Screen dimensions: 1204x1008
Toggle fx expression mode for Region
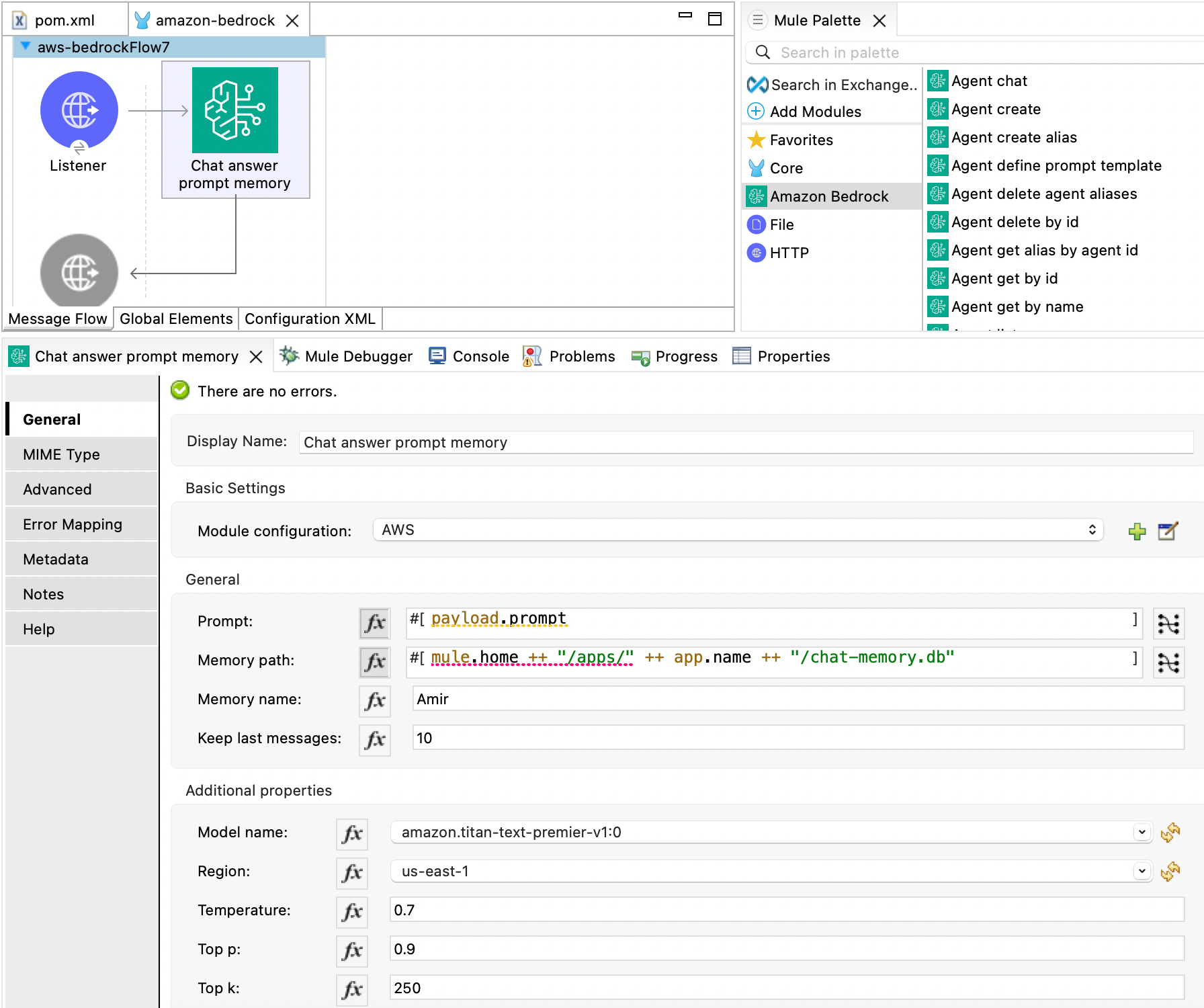tap(352, 874)
